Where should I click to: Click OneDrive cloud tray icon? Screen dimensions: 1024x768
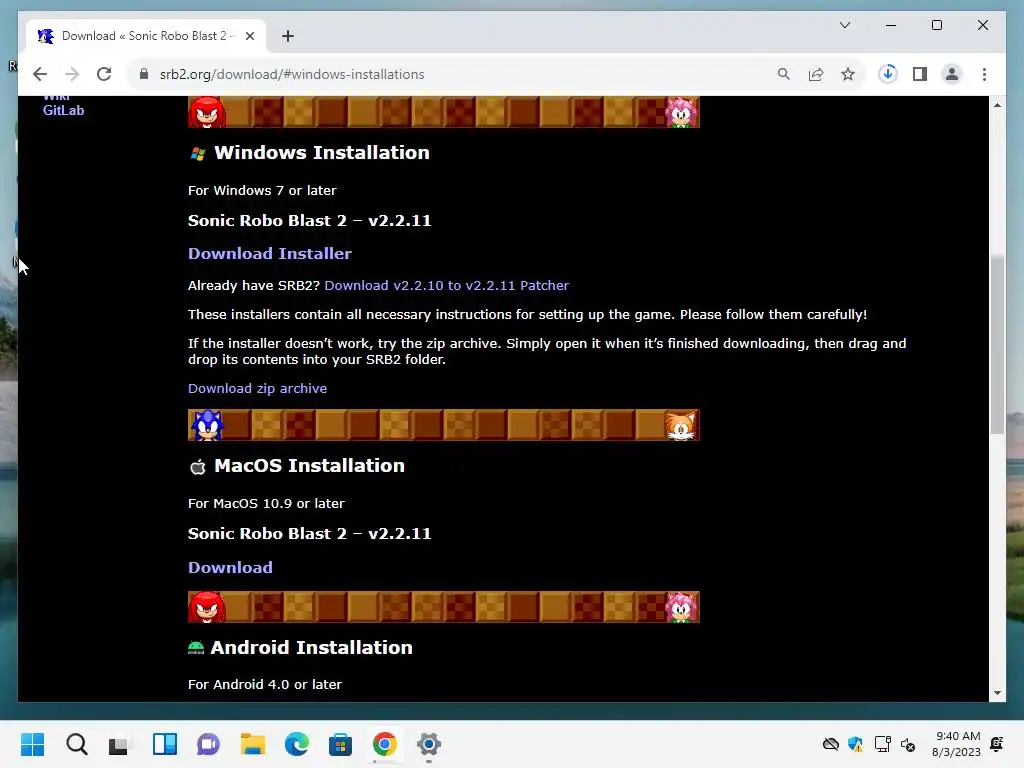(x=831, y=744)
